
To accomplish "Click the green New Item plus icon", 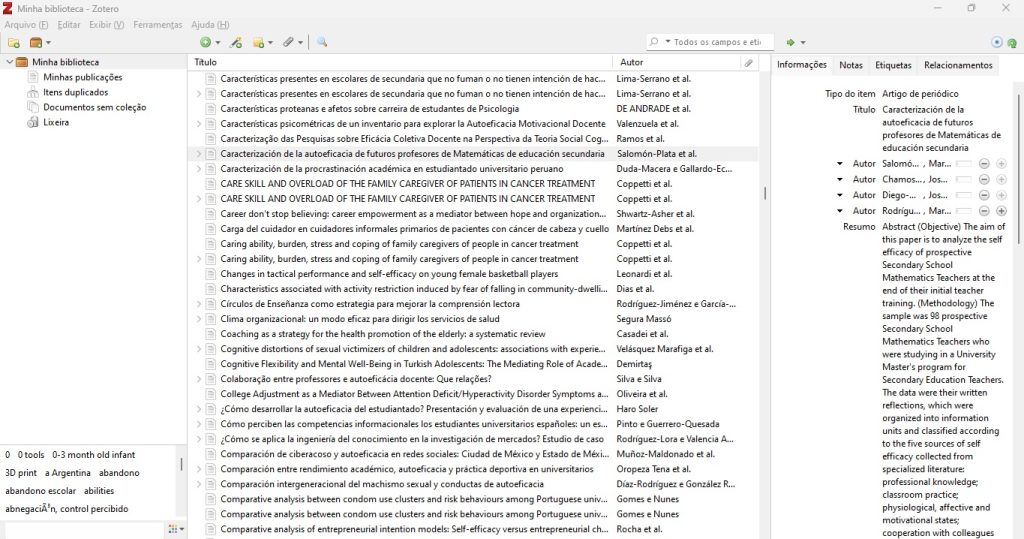I will click(x=206, y=42).
